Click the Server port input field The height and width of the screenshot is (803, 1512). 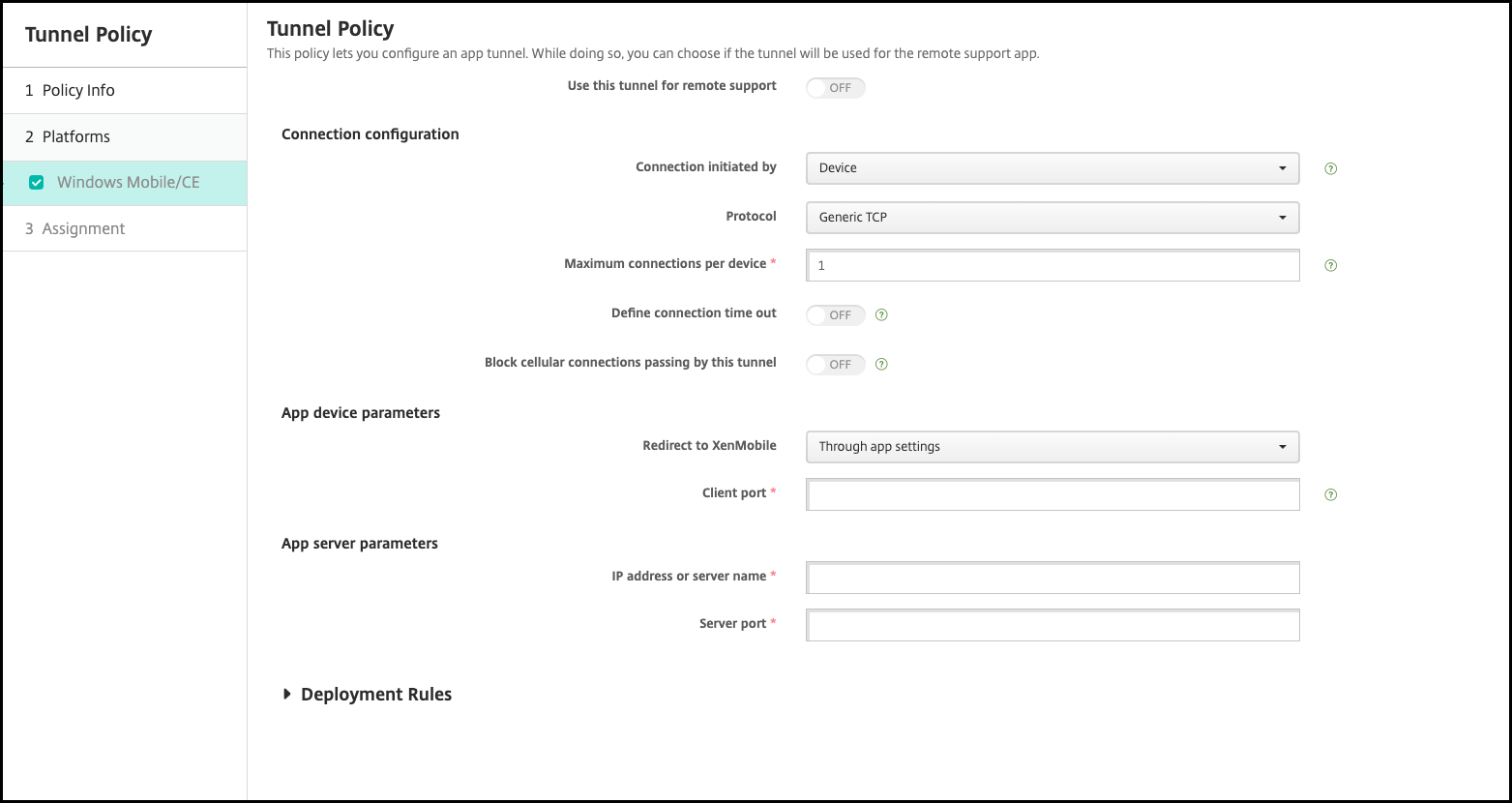tap(1052, 626)
